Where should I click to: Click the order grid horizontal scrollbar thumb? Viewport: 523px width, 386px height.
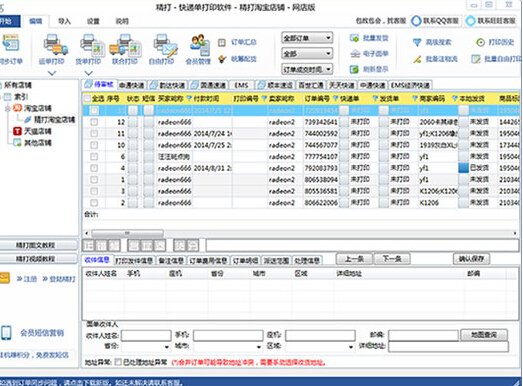pos(127,233)
